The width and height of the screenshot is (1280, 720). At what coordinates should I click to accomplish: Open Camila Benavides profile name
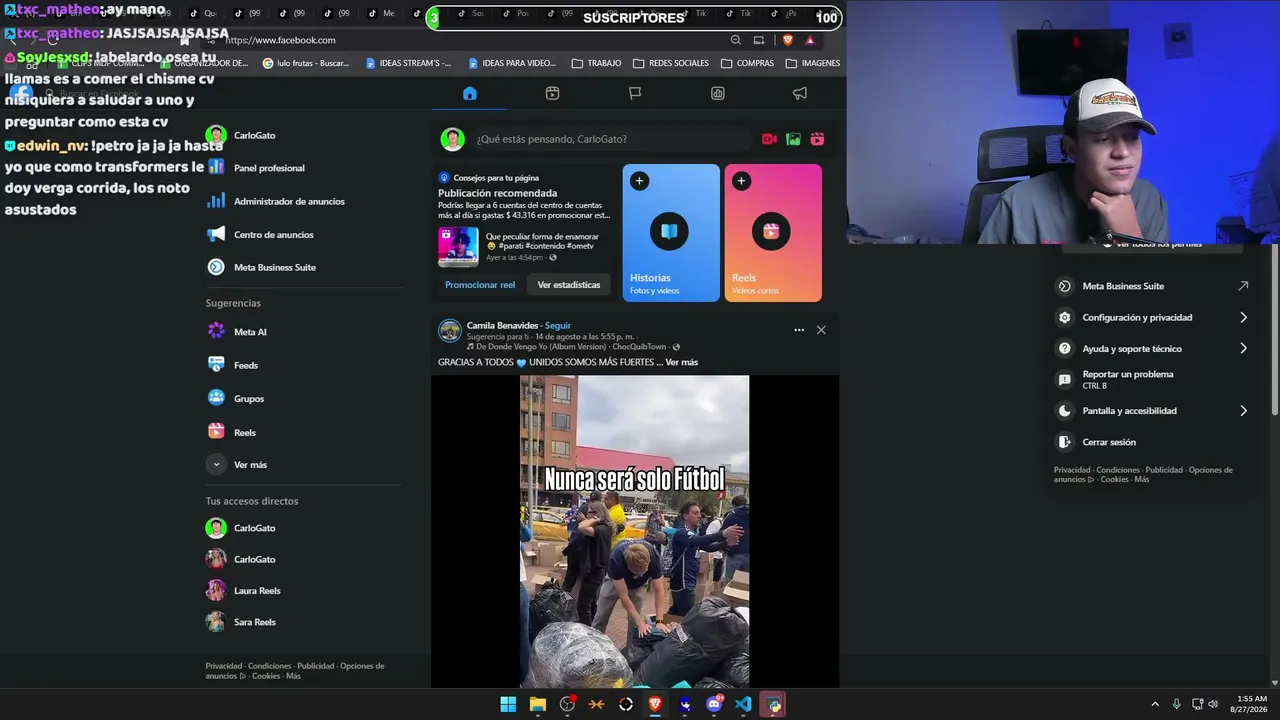click(x=502, y=325)
